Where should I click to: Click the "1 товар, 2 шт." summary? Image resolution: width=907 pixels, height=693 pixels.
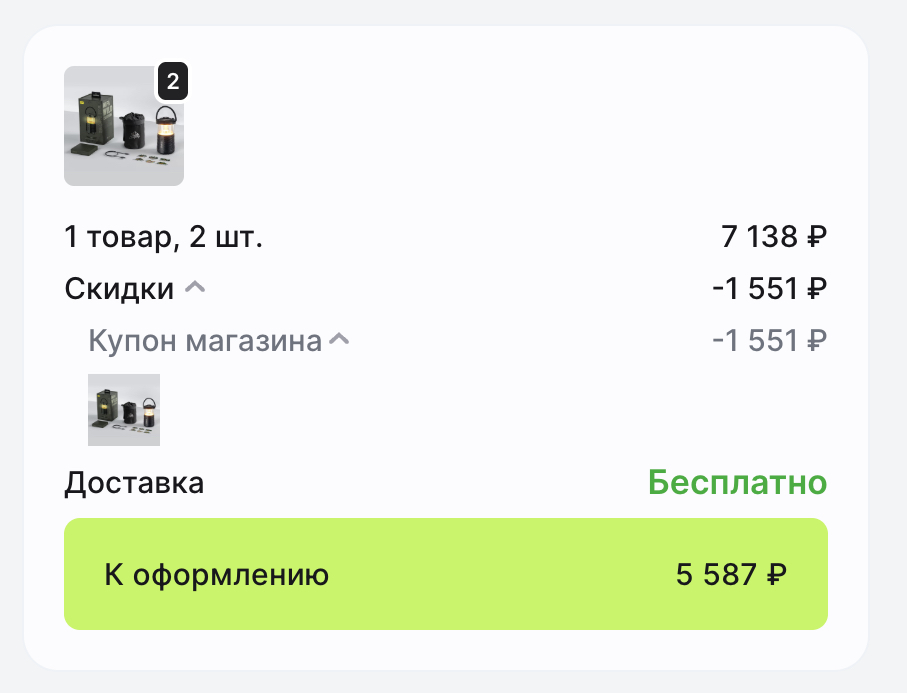point(163,237)
